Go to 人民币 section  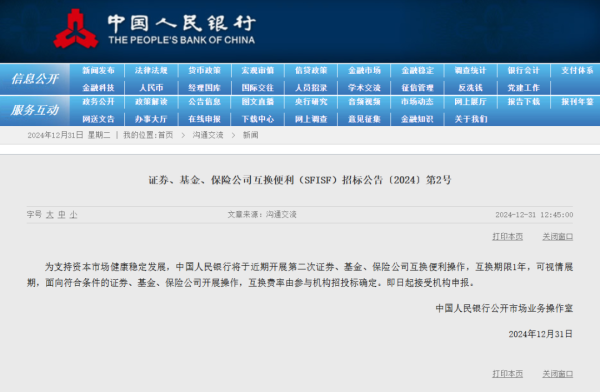coord(151,88)
